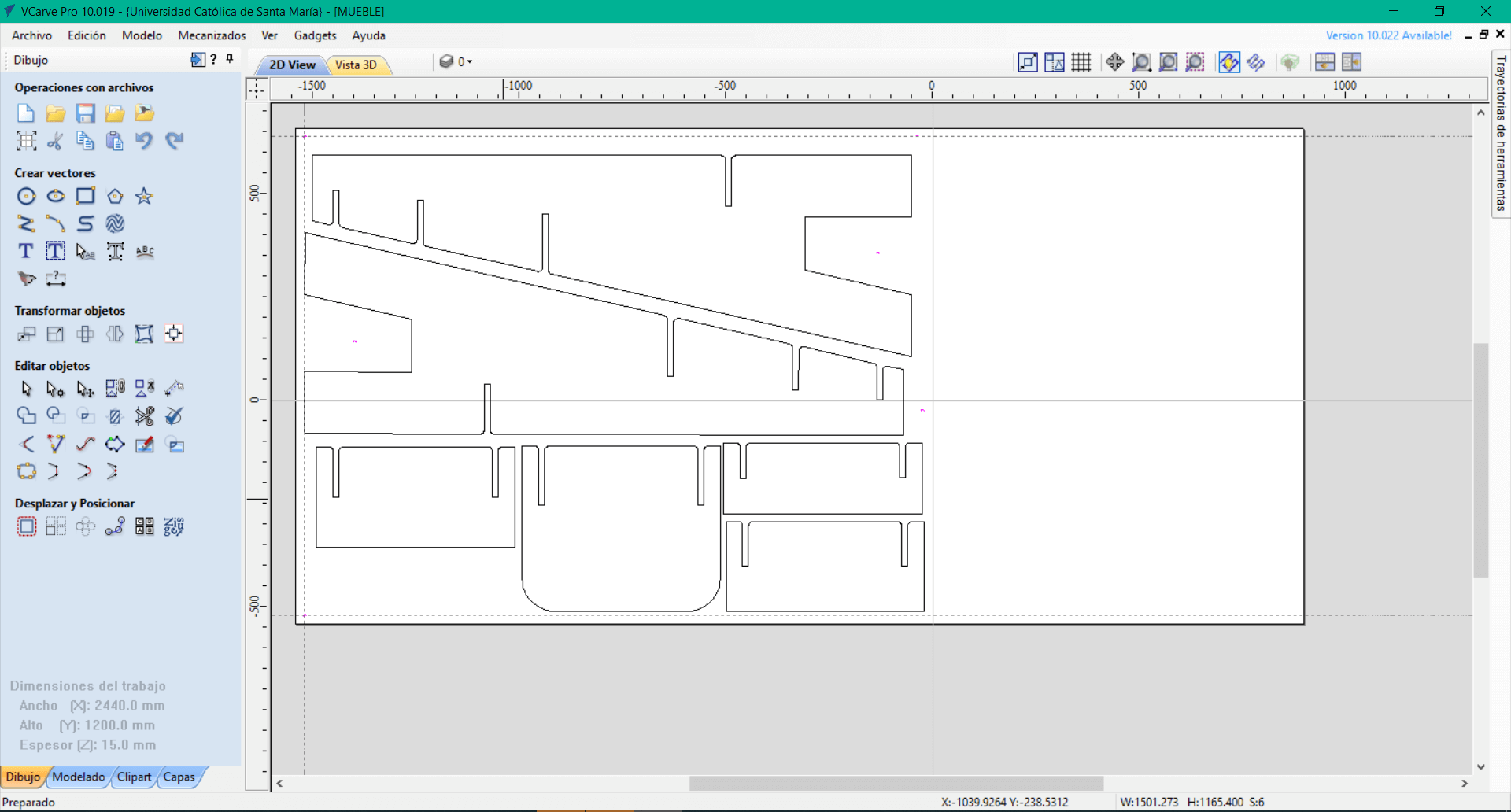This screenshot has width=1511, height=812.
Task: Open the Trace Bitmap bird icon
Action: click(x=26, y=279)
